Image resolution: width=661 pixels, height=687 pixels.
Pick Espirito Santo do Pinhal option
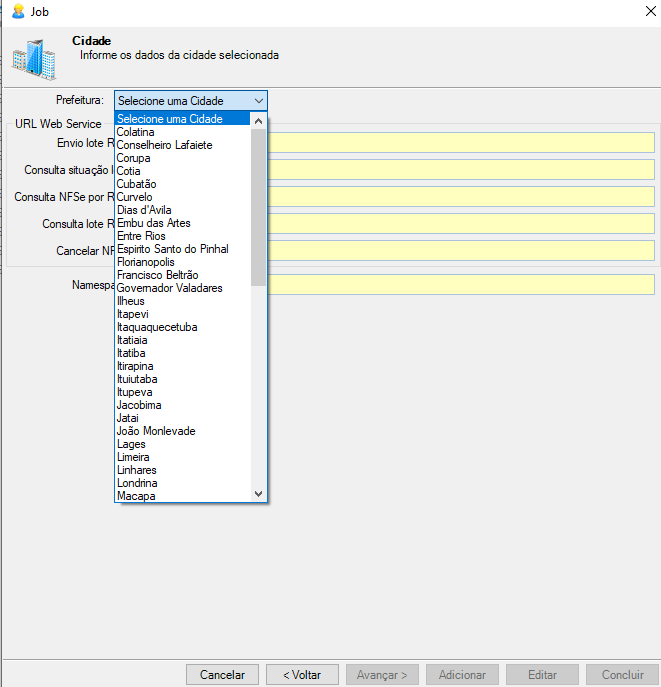(x=172, y=249)
